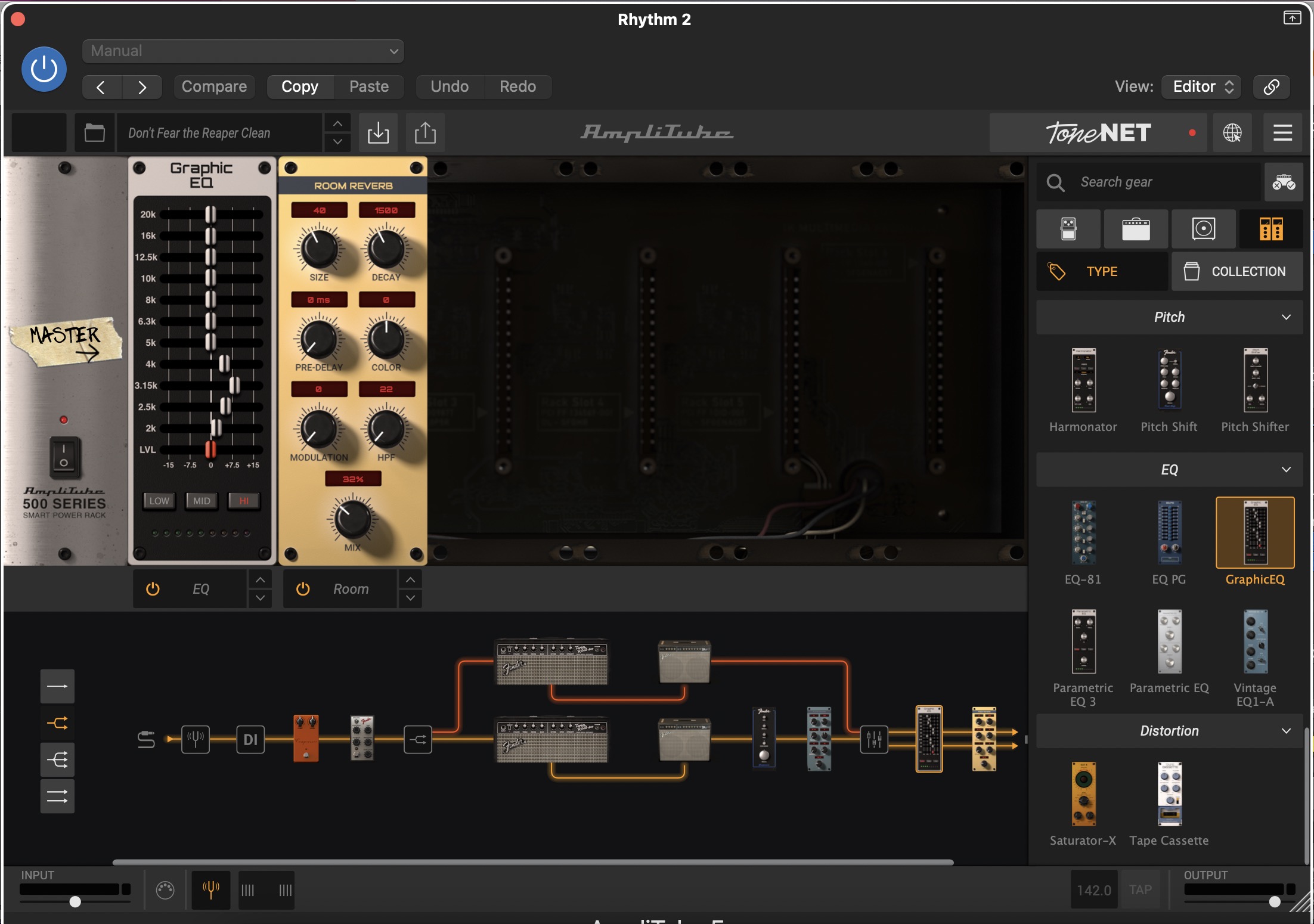Viewport: 1314px width, 924px height.
Task: Select the cabinet speaker gear category
Action: [1203, 229]
